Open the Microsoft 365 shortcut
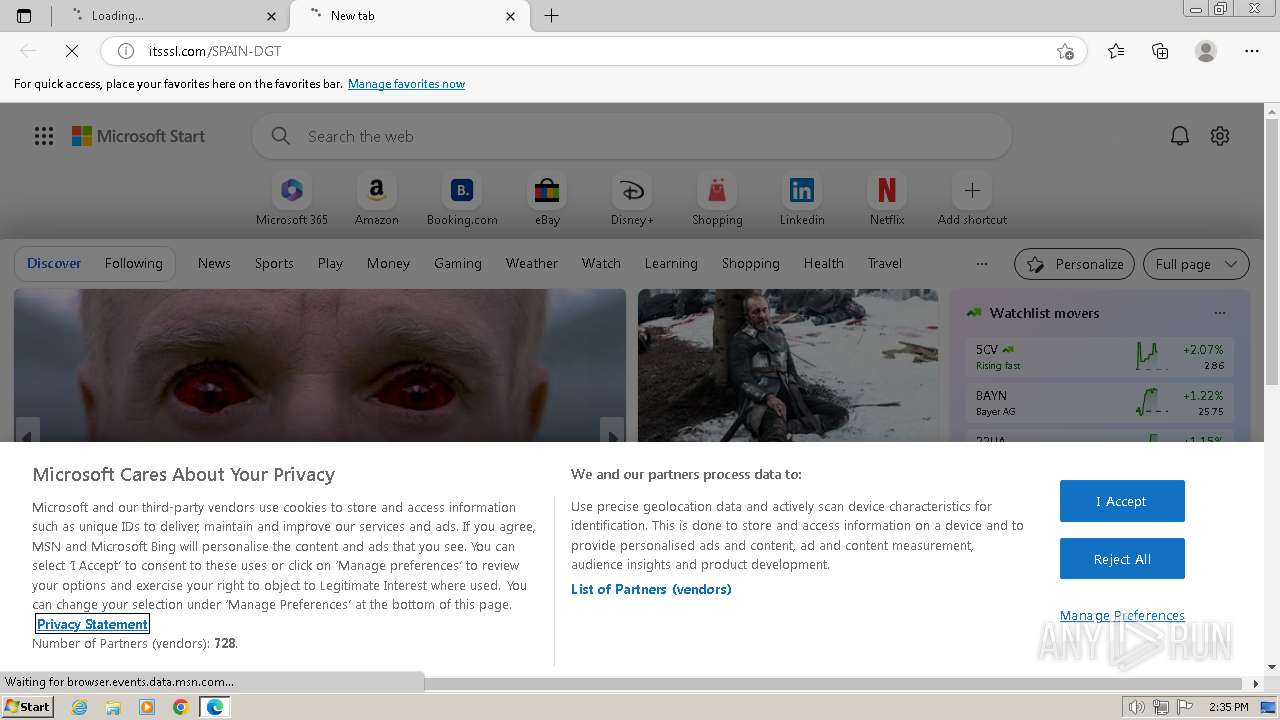This screenshot has width=1280, height=720. click(291, 200)
